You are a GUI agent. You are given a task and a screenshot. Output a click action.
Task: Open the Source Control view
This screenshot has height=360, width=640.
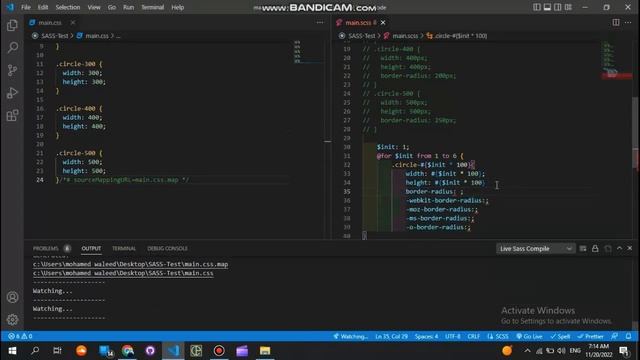coord(12,70)
